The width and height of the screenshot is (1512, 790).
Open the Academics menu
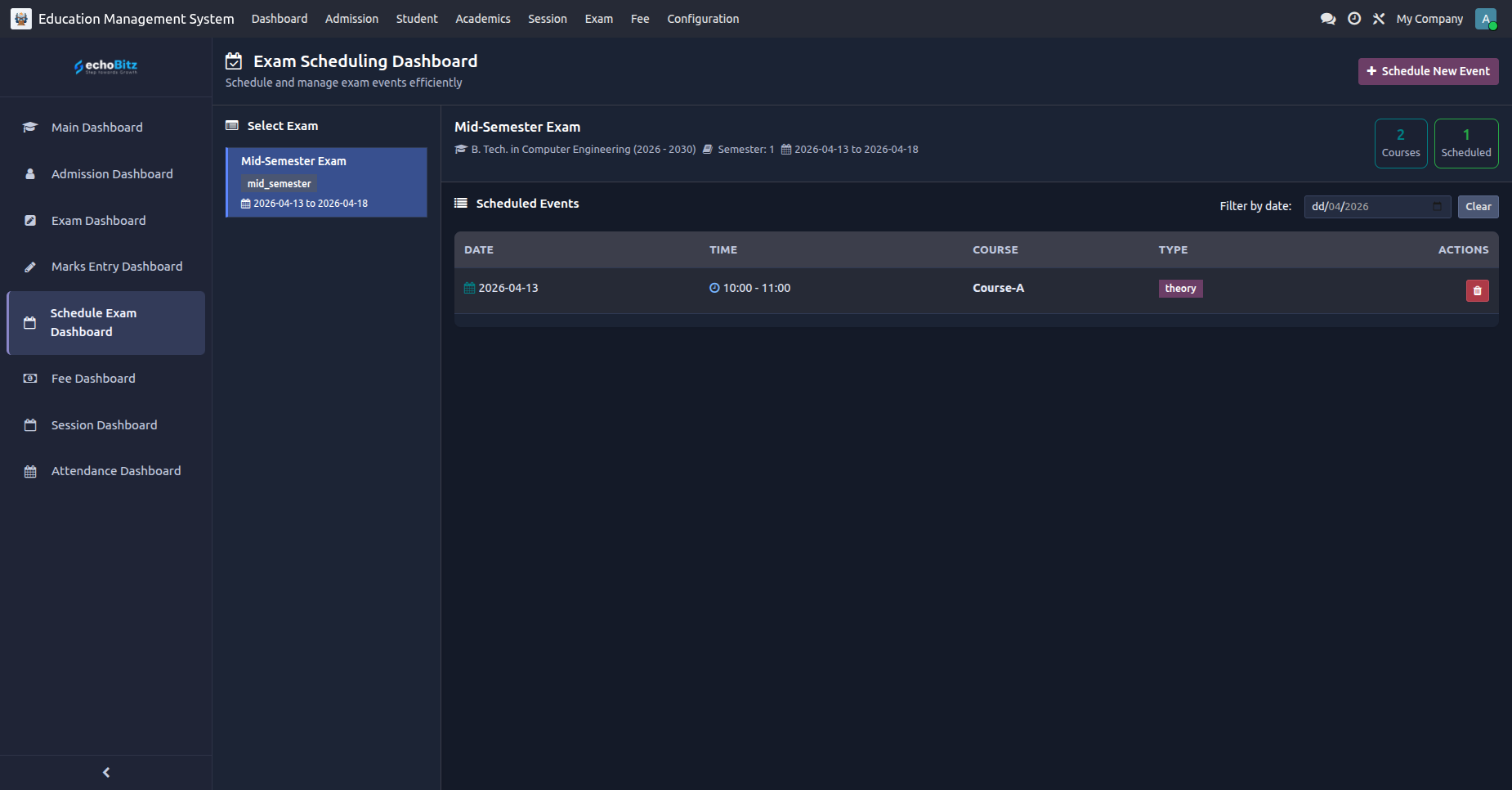coord(483,19)
